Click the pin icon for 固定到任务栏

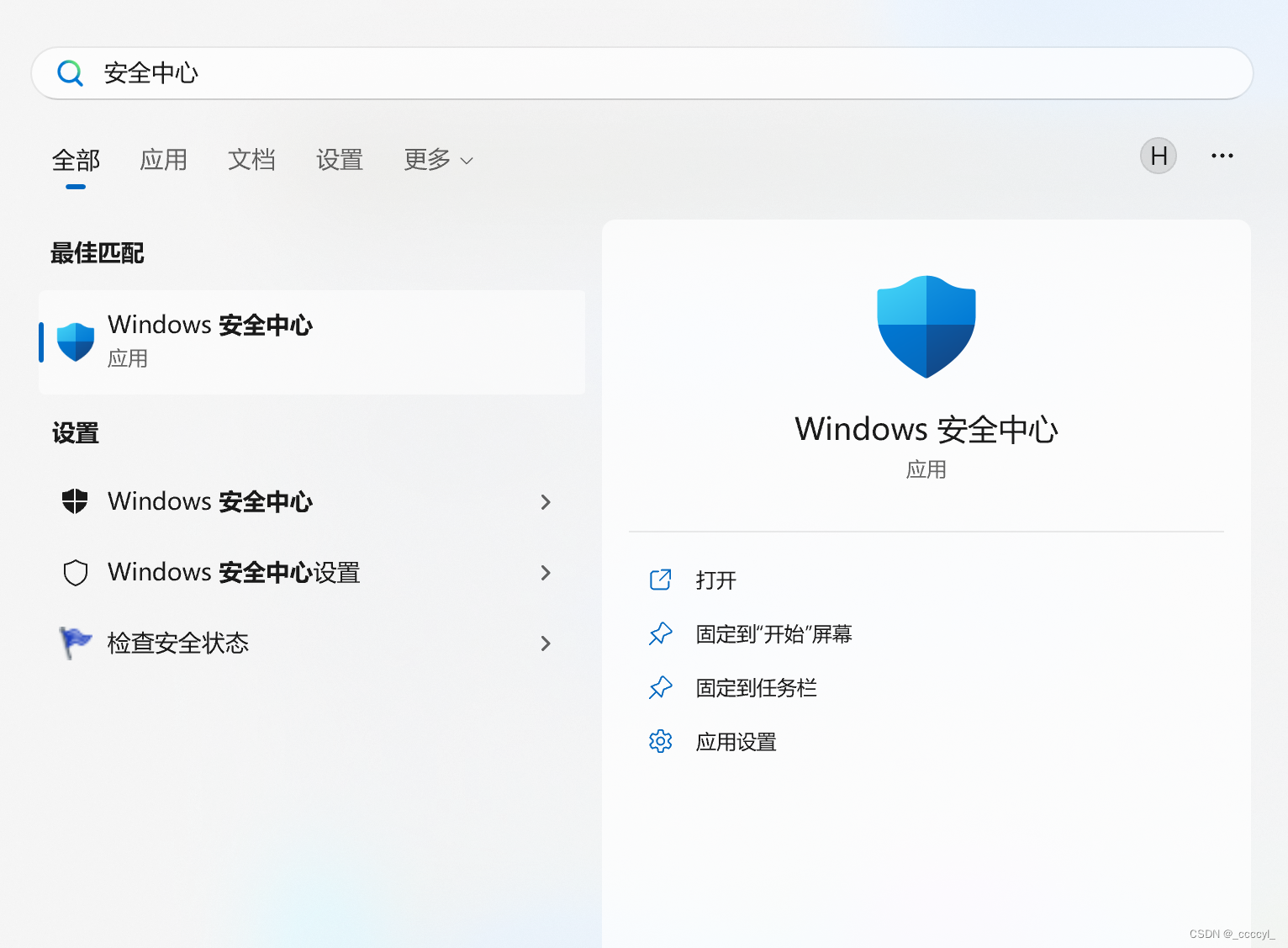click(661, 687)
